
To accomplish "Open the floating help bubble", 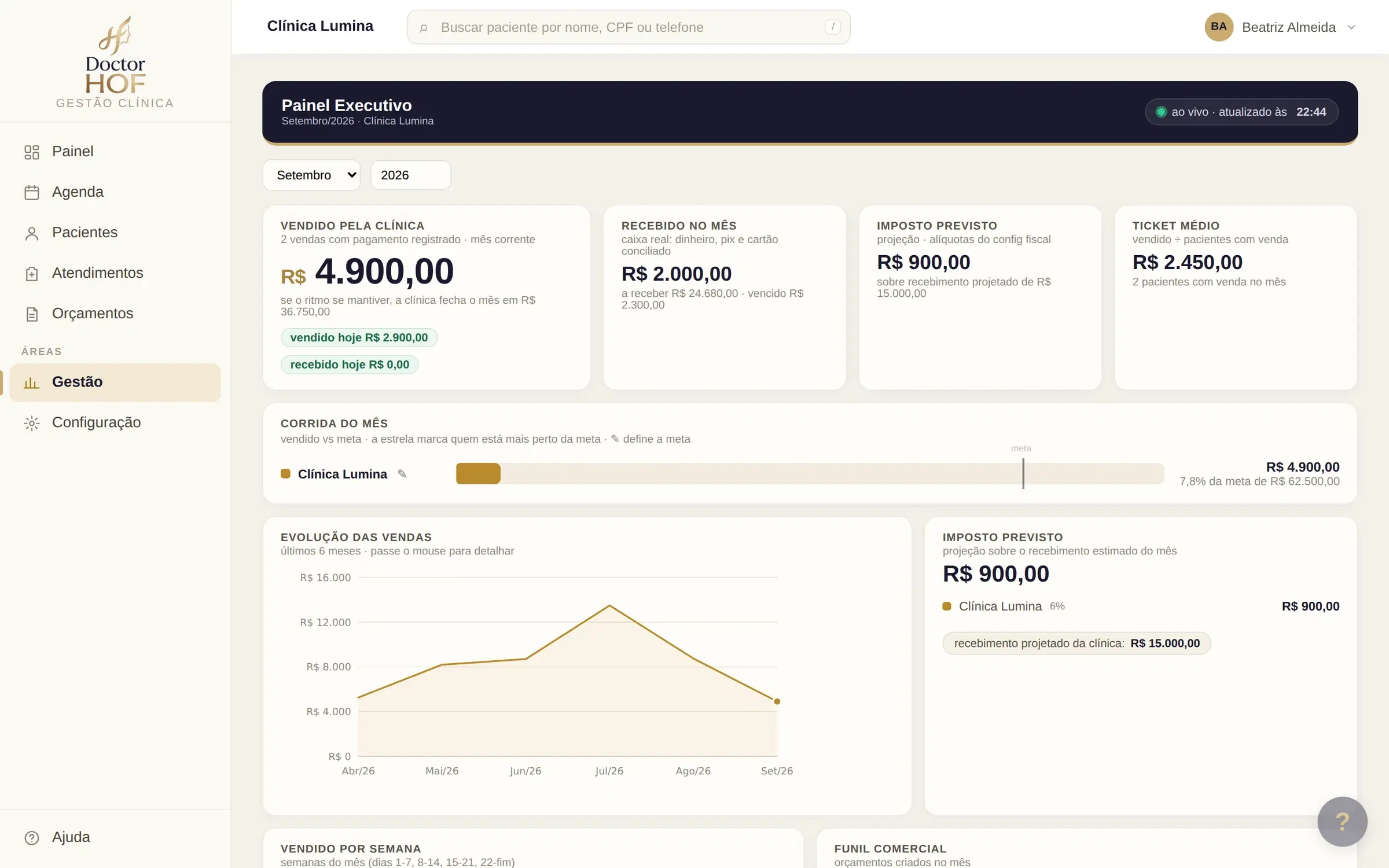I will tap(1342, 821).
